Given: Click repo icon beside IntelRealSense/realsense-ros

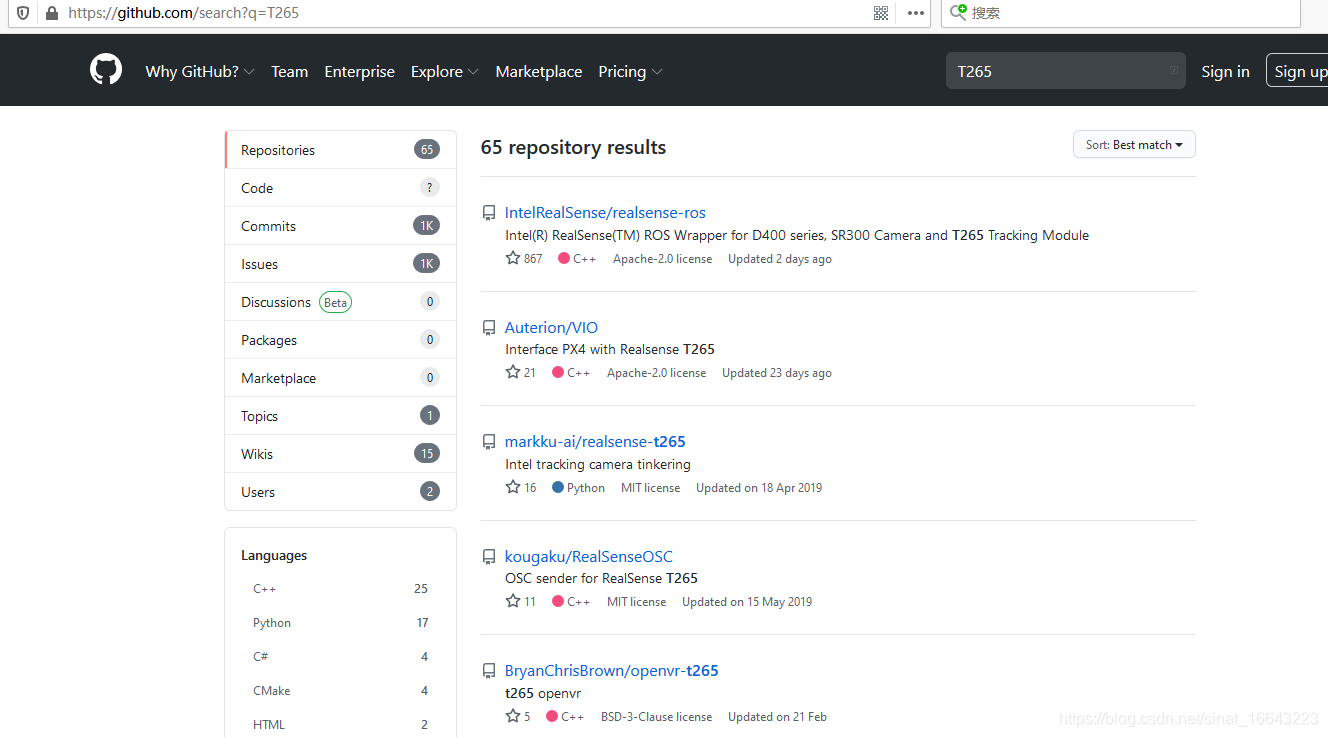Looking at the screenshot, I should pyautogui.click(x=489, y=213).
